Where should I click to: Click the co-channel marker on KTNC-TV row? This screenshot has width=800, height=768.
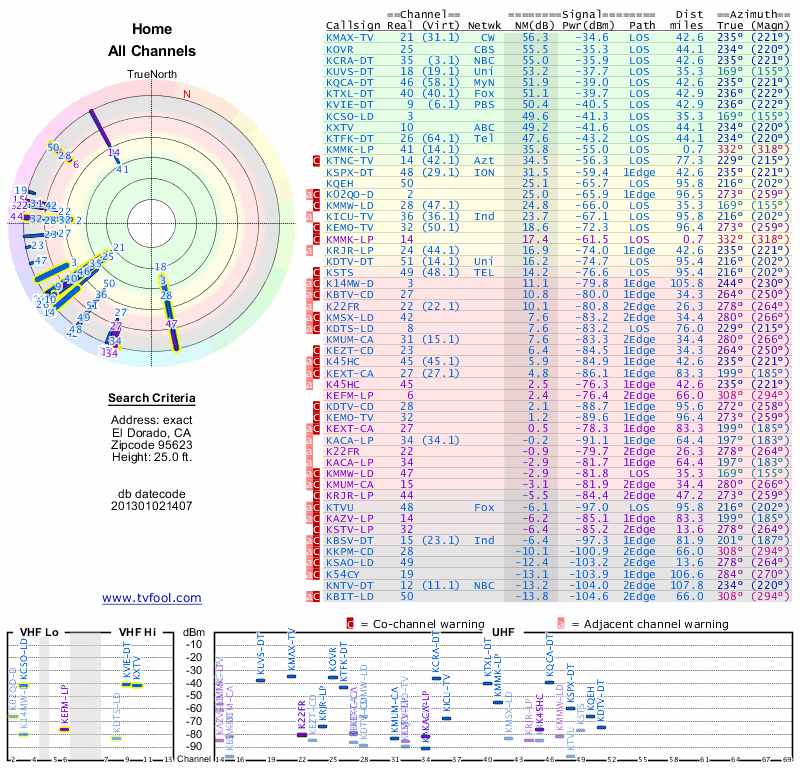pyautogui.click(x=316, y=161)
